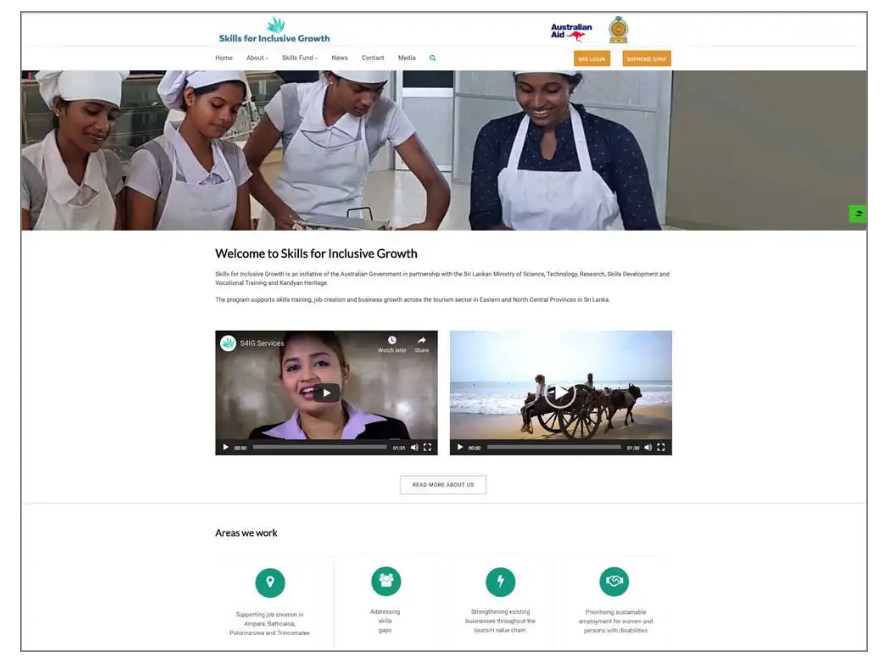Click the search magnifier icon in navigation
This screenshot has width=888, height=662.
click(433, 58)
